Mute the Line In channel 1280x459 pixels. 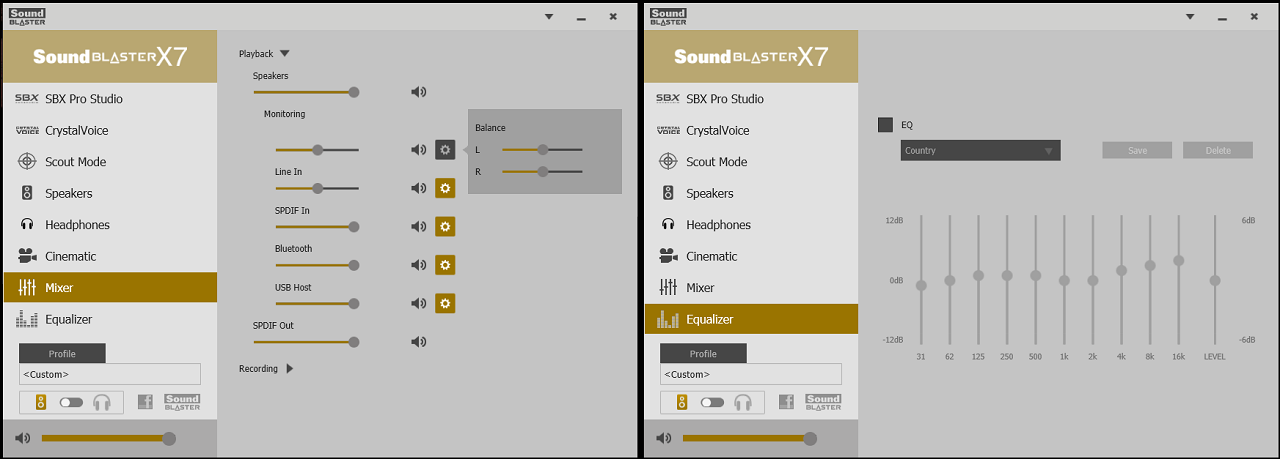418,188
